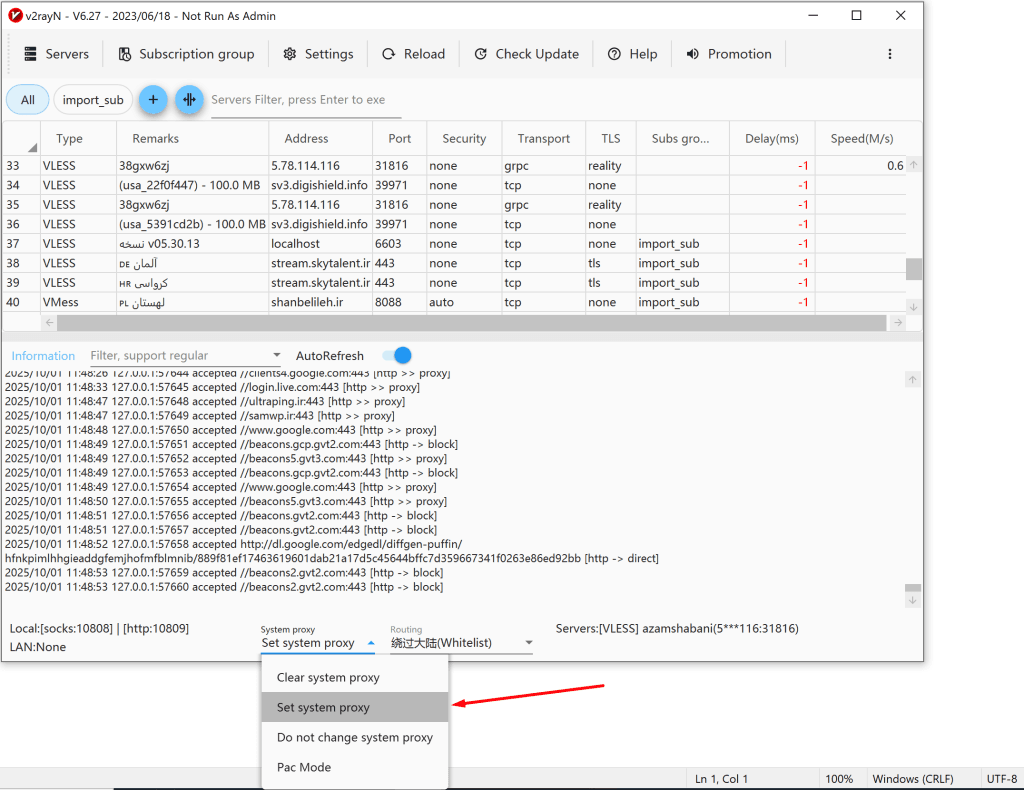Open the Servers menu
The image size is (1024, 790).
56,54
